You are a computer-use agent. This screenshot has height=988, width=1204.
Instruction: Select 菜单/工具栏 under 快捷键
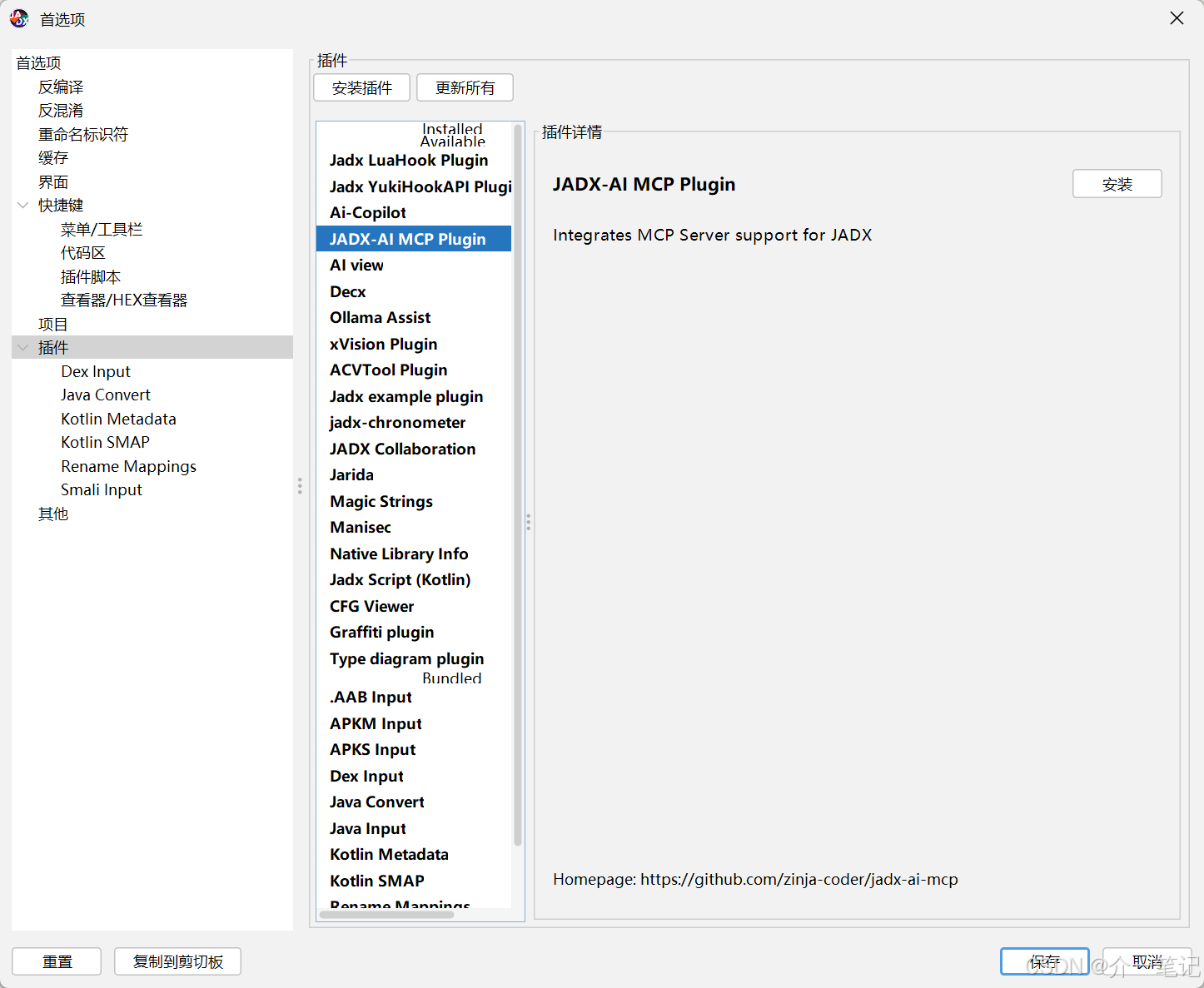coord(102,229)
